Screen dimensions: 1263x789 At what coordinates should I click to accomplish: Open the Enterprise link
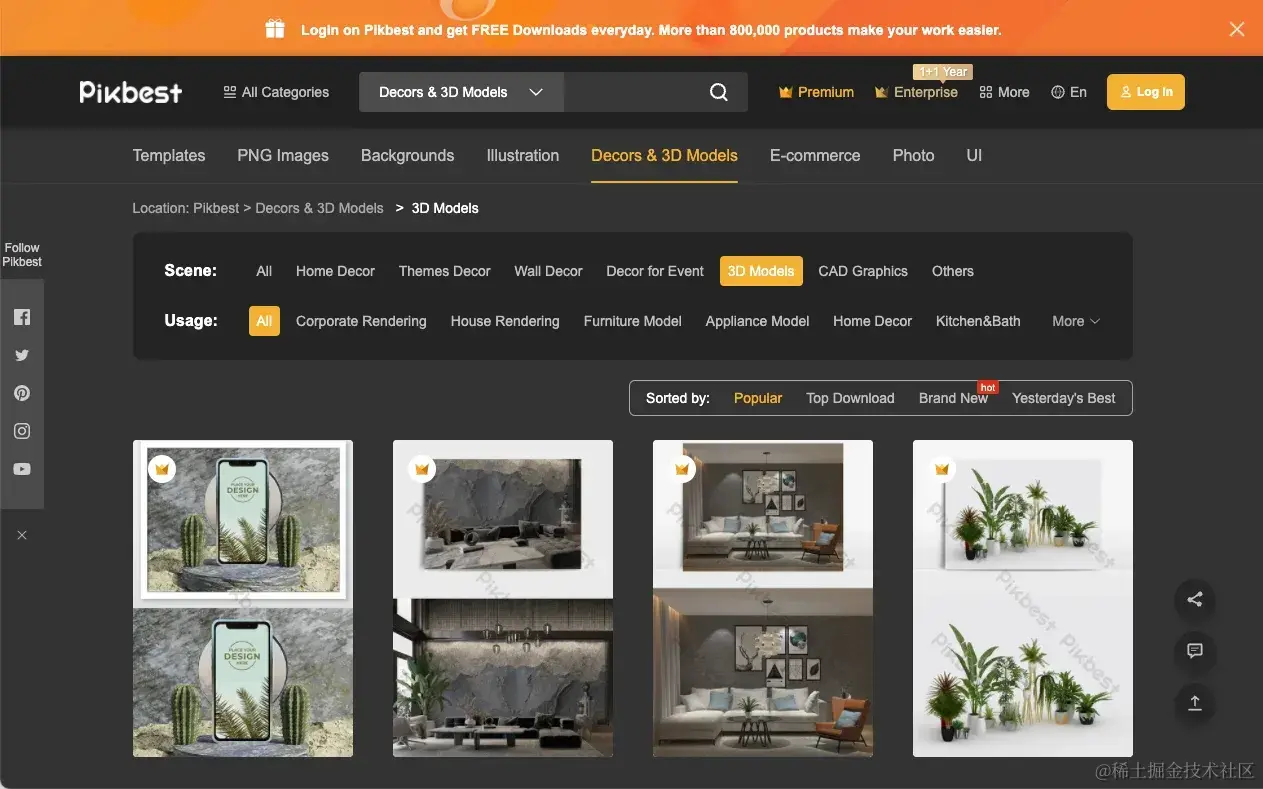916,92
